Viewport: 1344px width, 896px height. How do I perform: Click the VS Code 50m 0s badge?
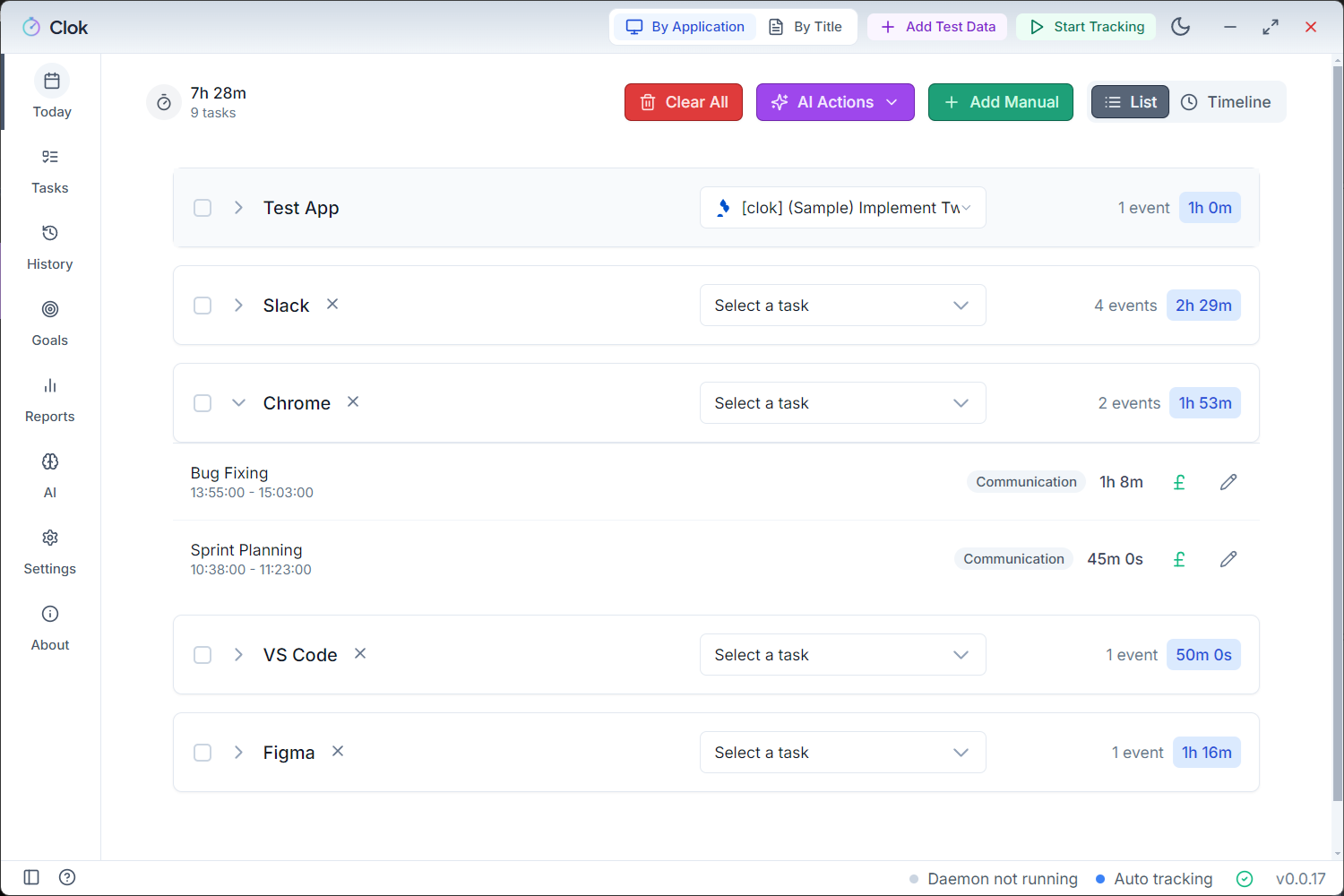[1203, 655]
